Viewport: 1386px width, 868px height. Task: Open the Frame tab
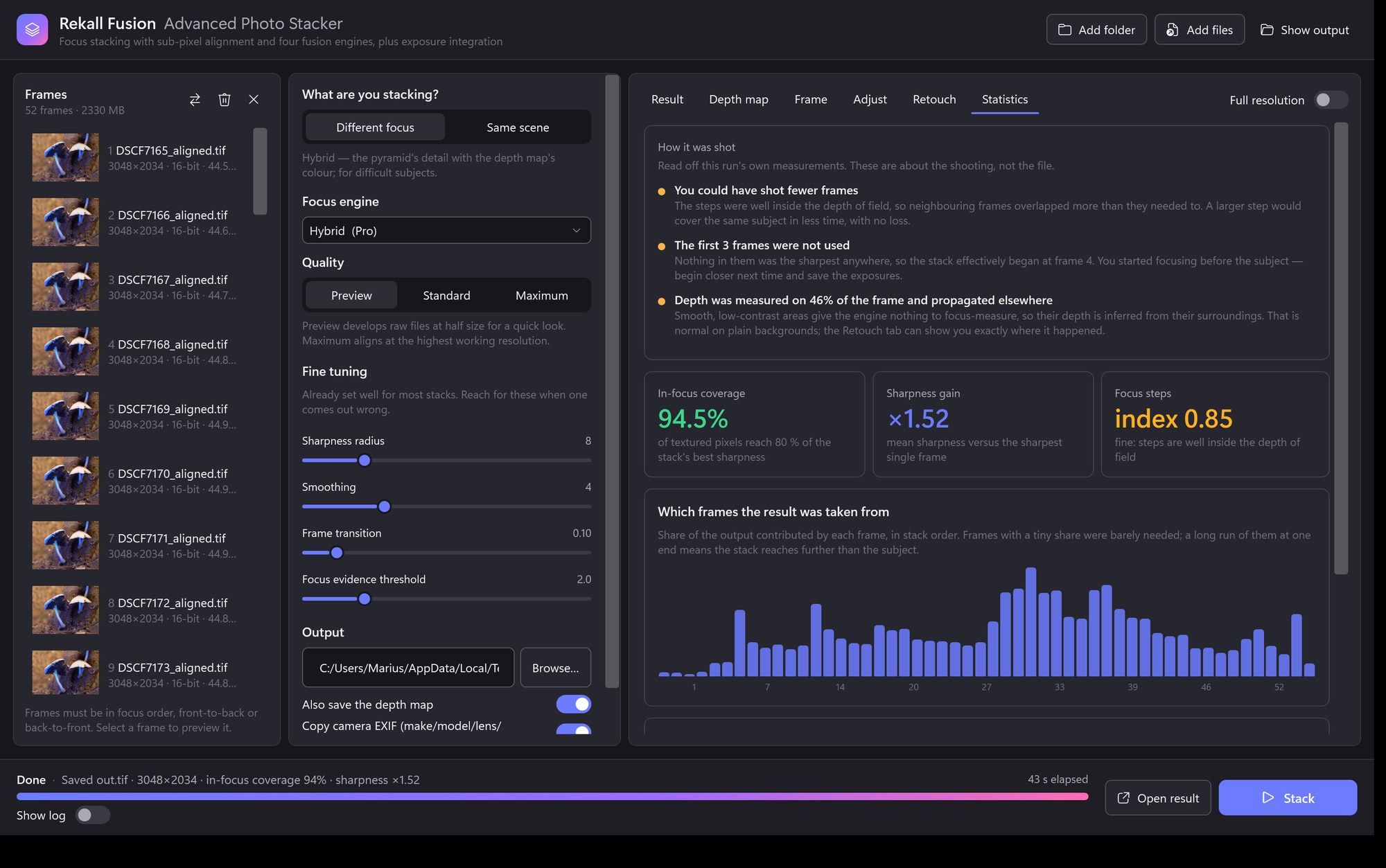[811, 100]
